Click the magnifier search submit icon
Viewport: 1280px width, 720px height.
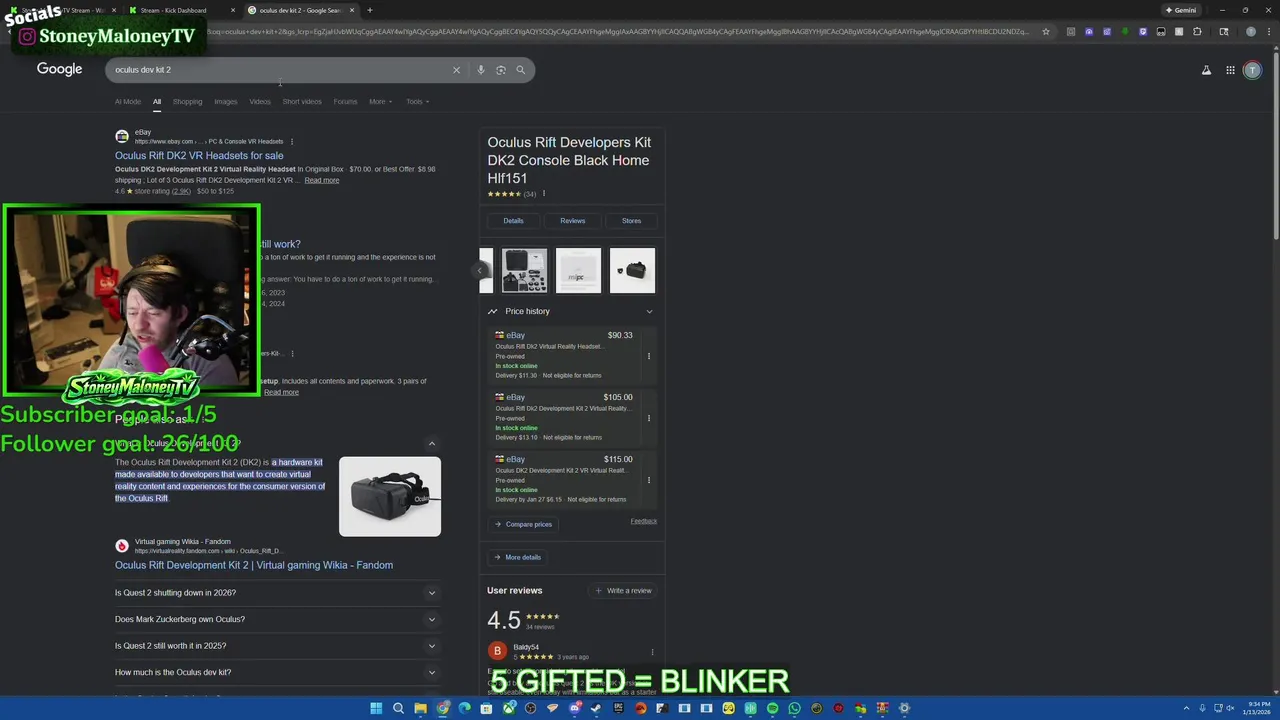pos(521,70)
